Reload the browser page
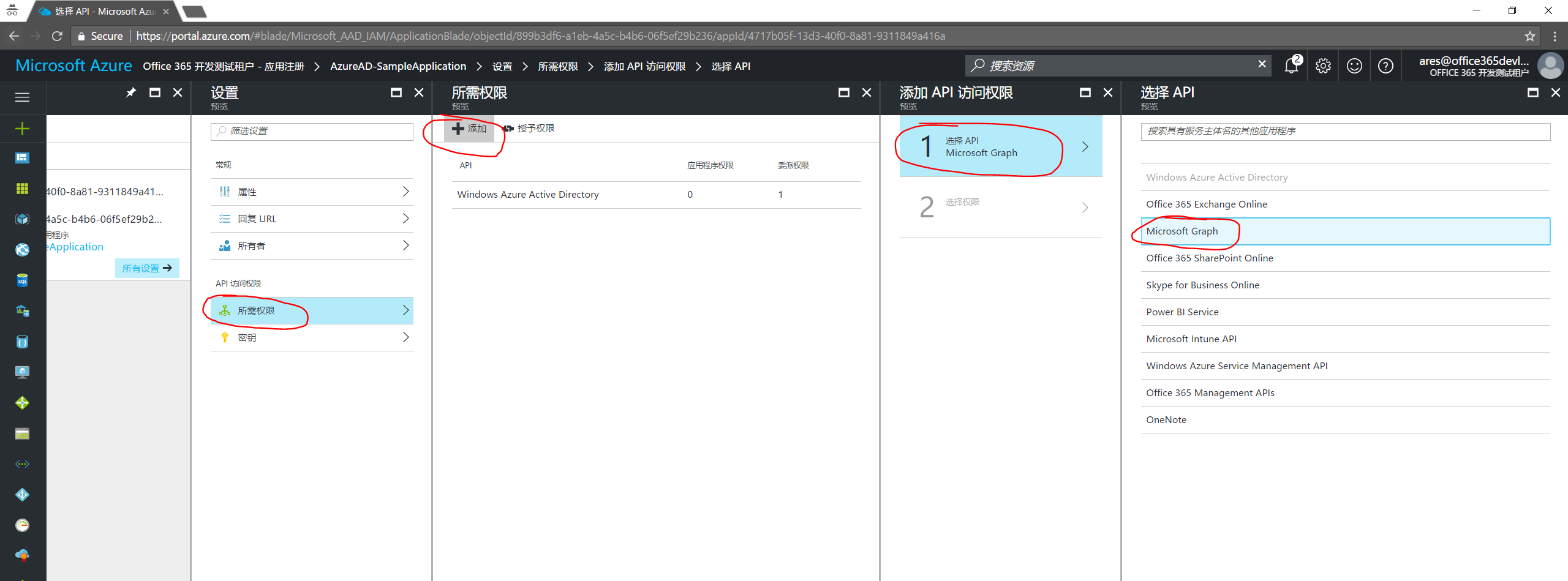Viewport: 1568px width, 581px height. tap(57, 36)
